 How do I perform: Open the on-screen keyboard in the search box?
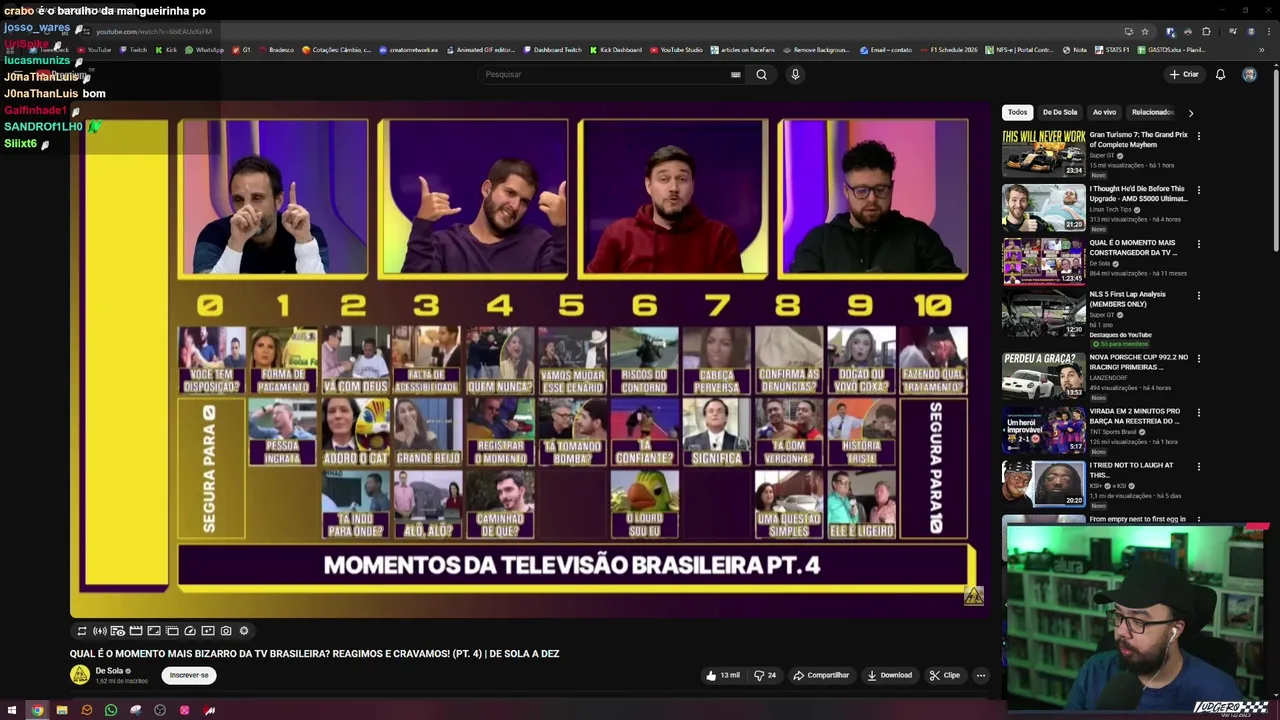[735, 74]
